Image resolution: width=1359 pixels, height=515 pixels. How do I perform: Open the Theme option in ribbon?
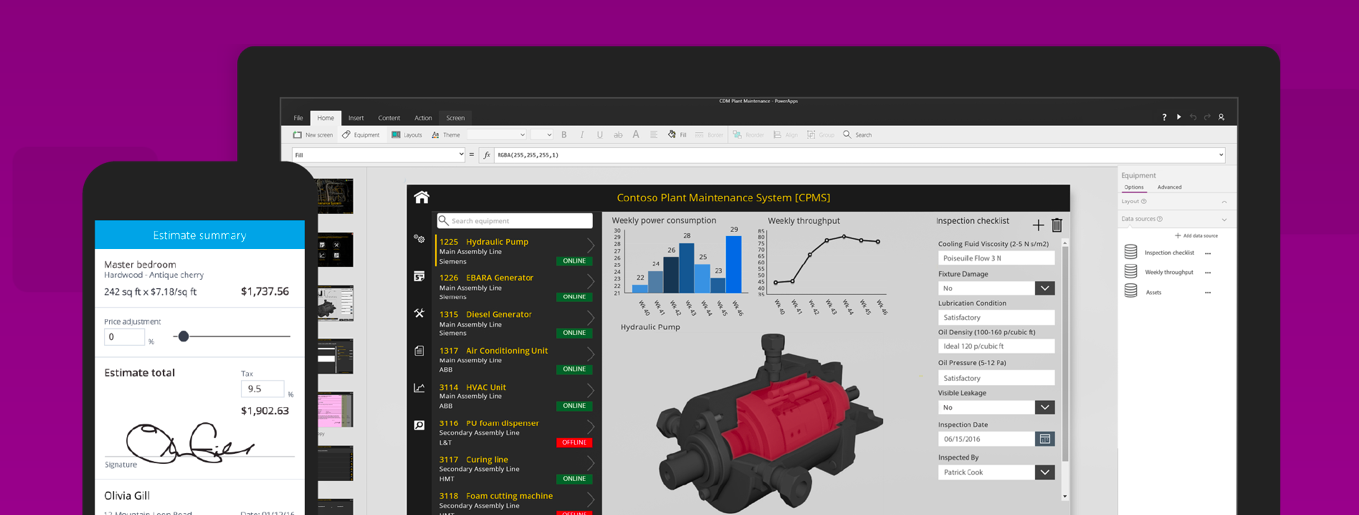click(446, 134)
